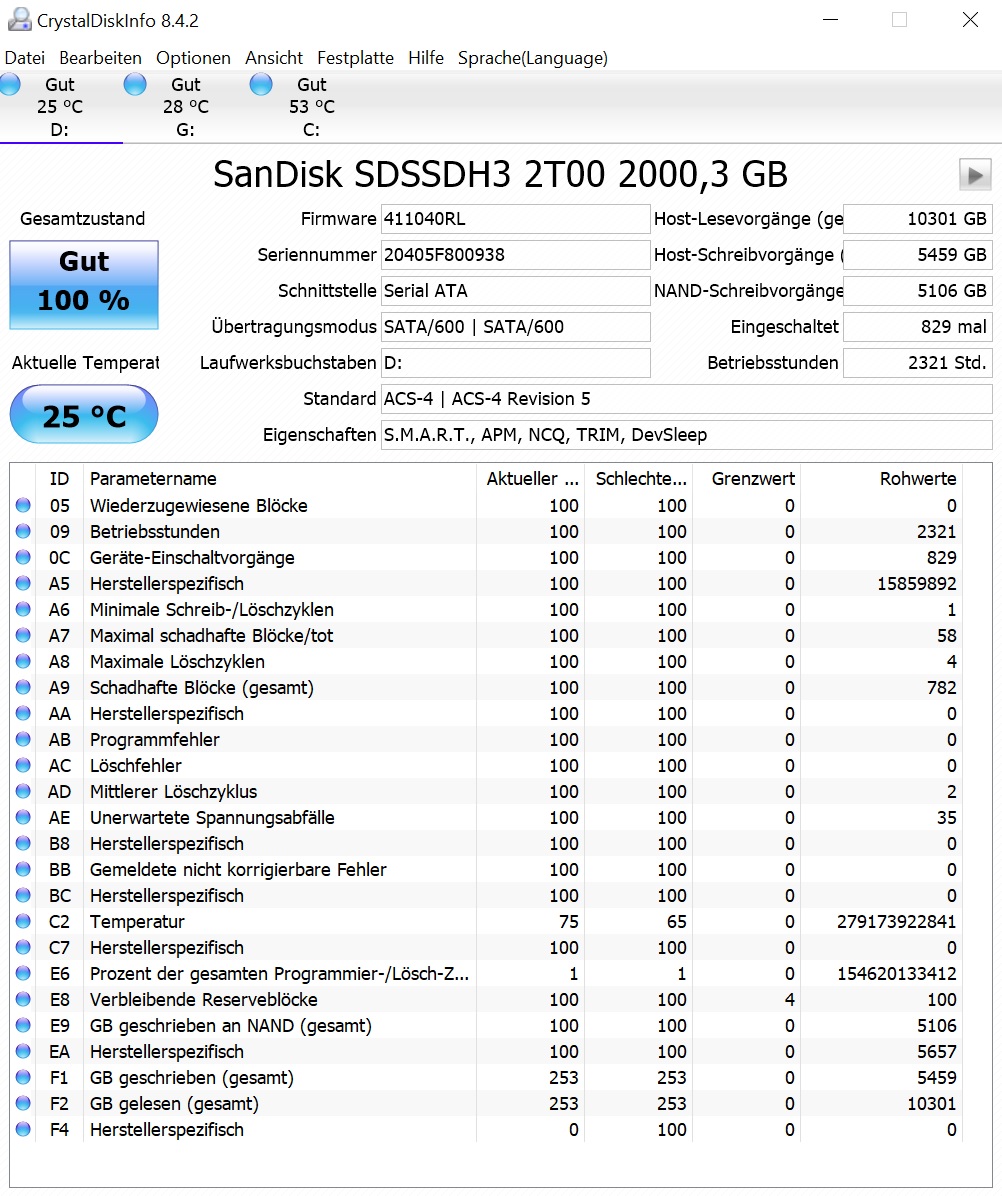Click the ID column header

coord(59,478)
